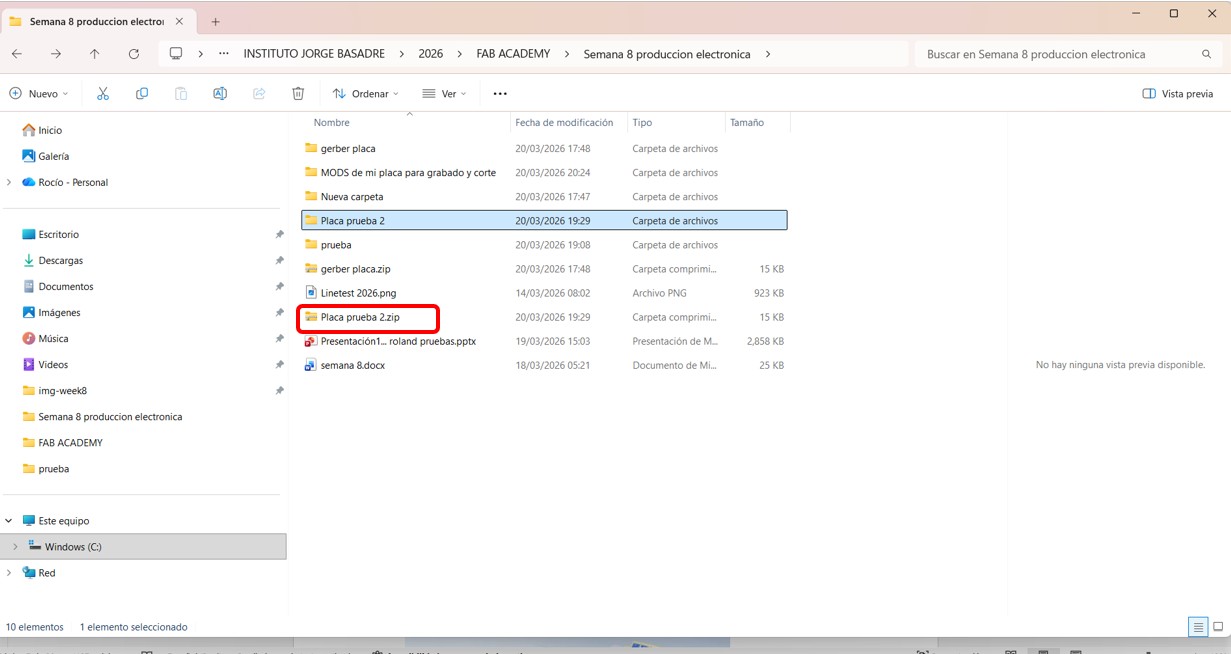
Task: Click chevron after Semana 8 produccion electronica breadcrumb
Action: (x=768, y=54)
